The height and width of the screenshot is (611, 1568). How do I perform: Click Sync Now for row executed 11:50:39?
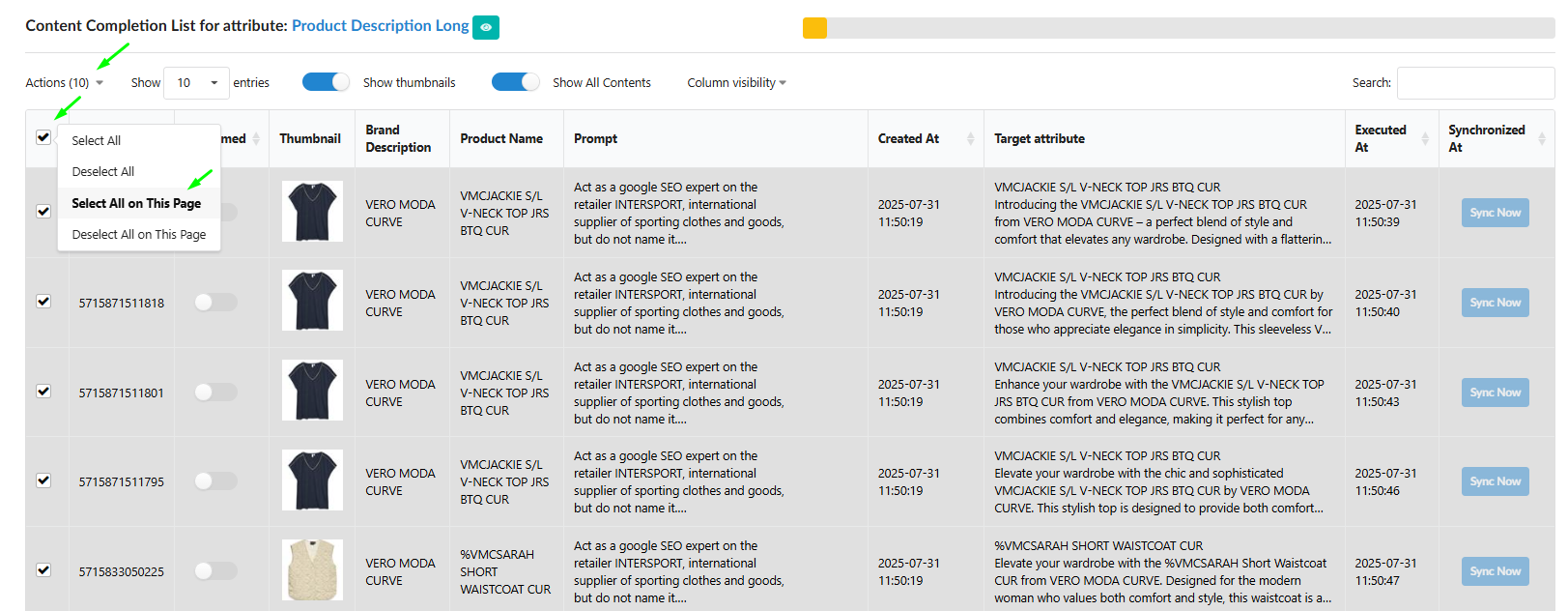[1495, 213]
